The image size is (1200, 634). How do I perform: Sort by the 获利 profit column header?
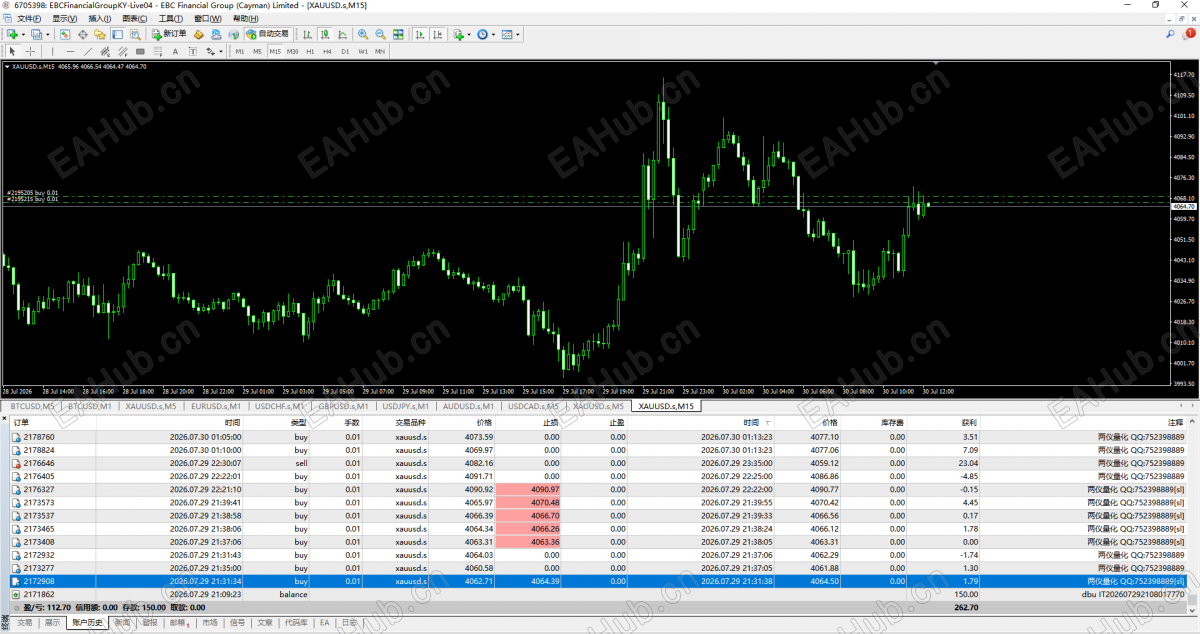(x=967, y=423)
